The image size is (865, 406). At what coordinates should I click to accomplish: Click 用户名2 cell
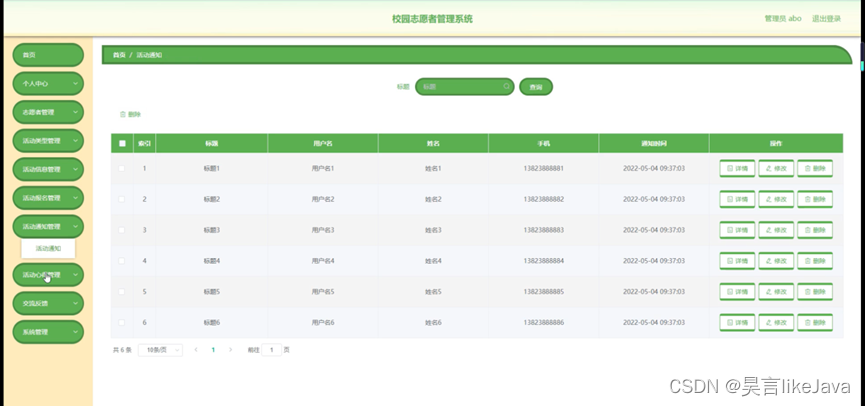point(323,199)
